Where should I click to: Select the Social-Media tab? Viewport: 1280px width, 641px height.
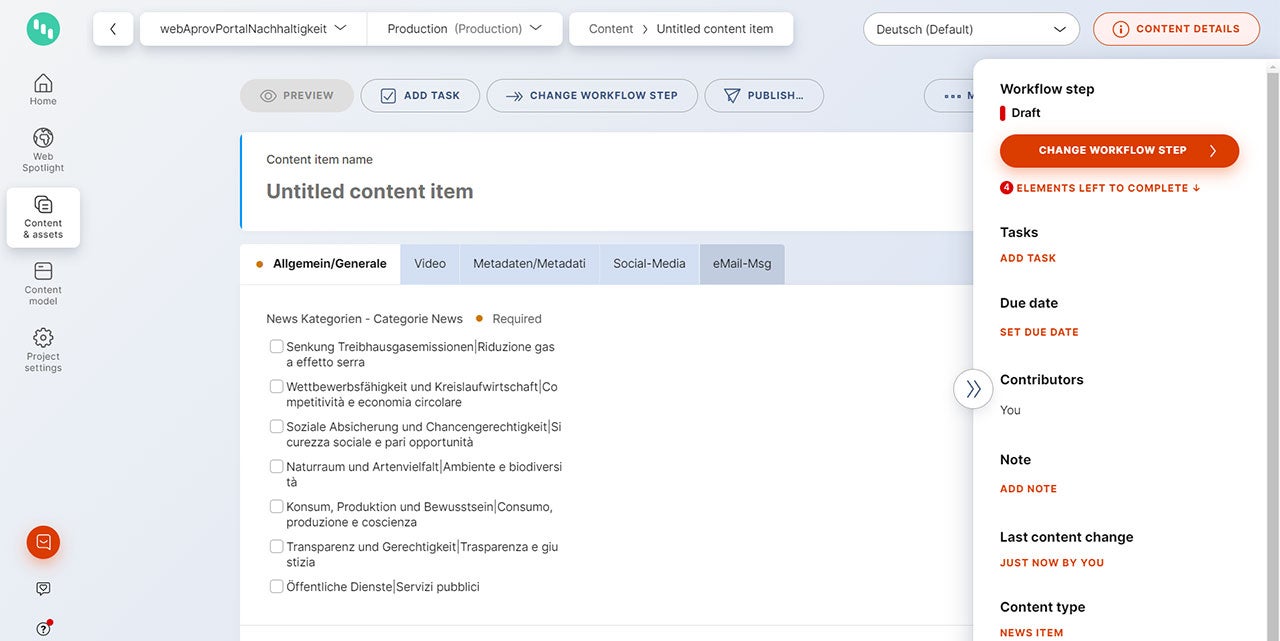tap(649, 264)
